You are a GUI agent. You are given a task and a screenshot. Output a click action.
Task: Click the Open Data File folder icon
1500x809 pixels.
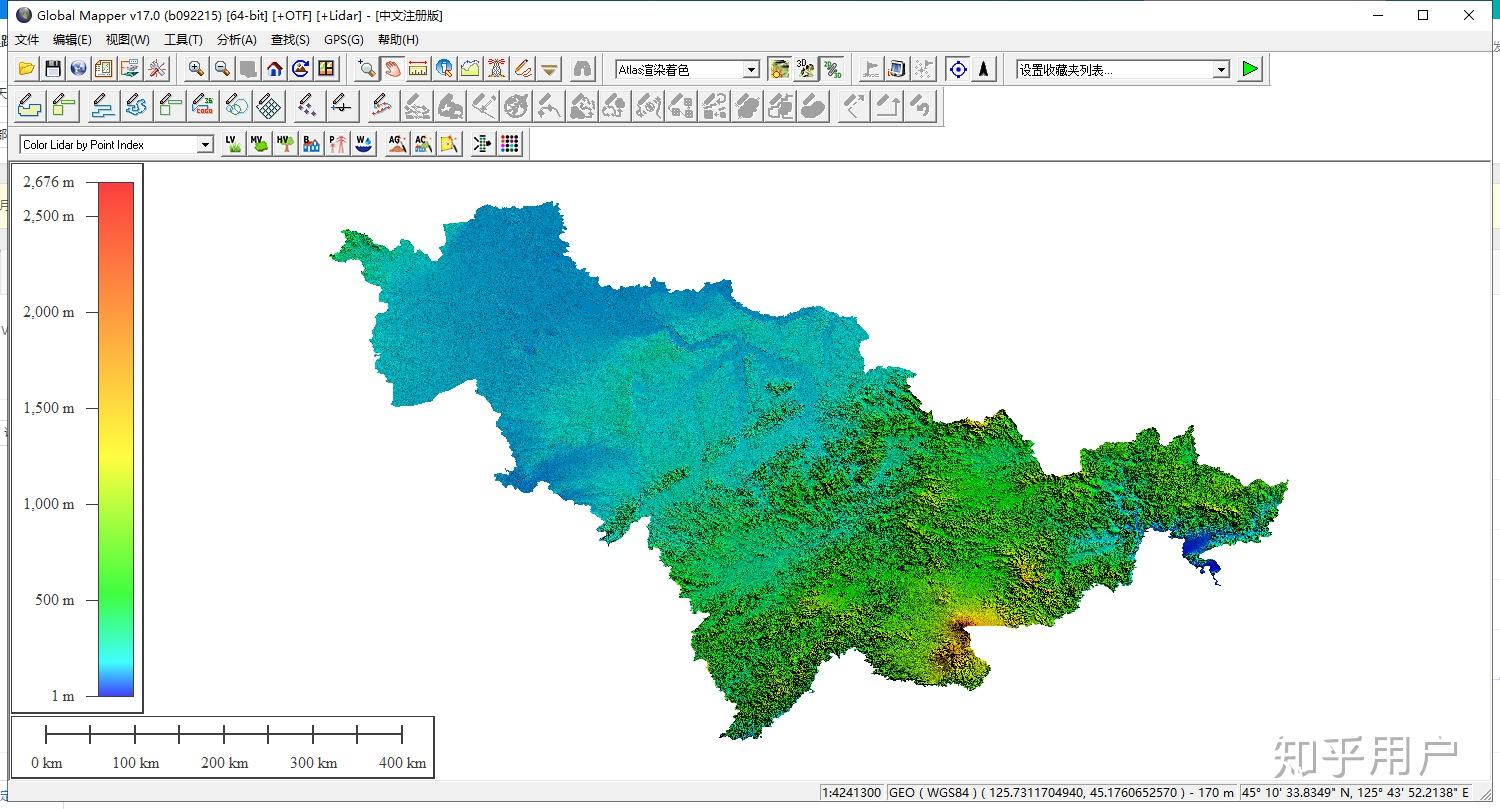click(27, 69)
